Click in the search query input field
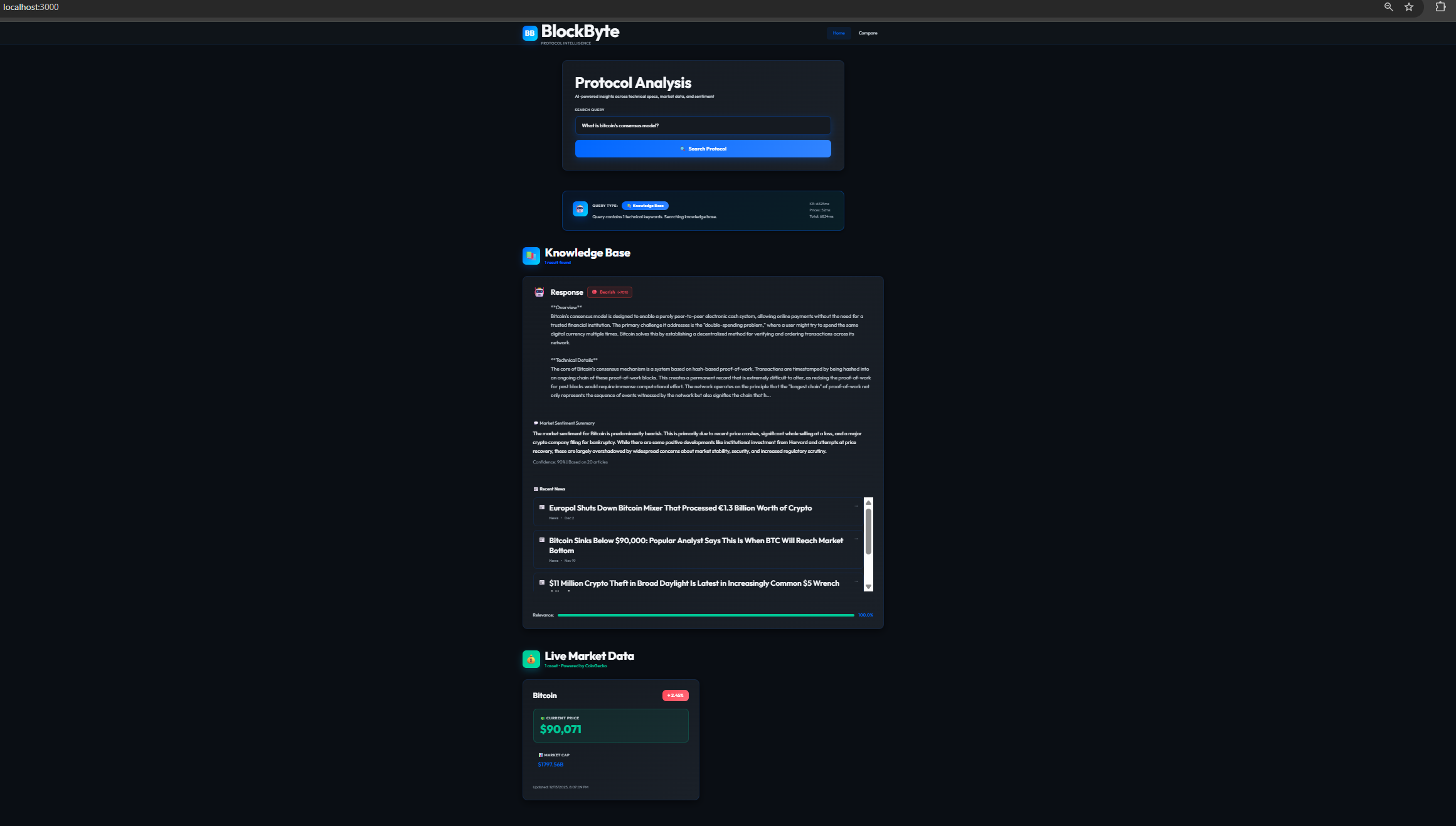 703,125
